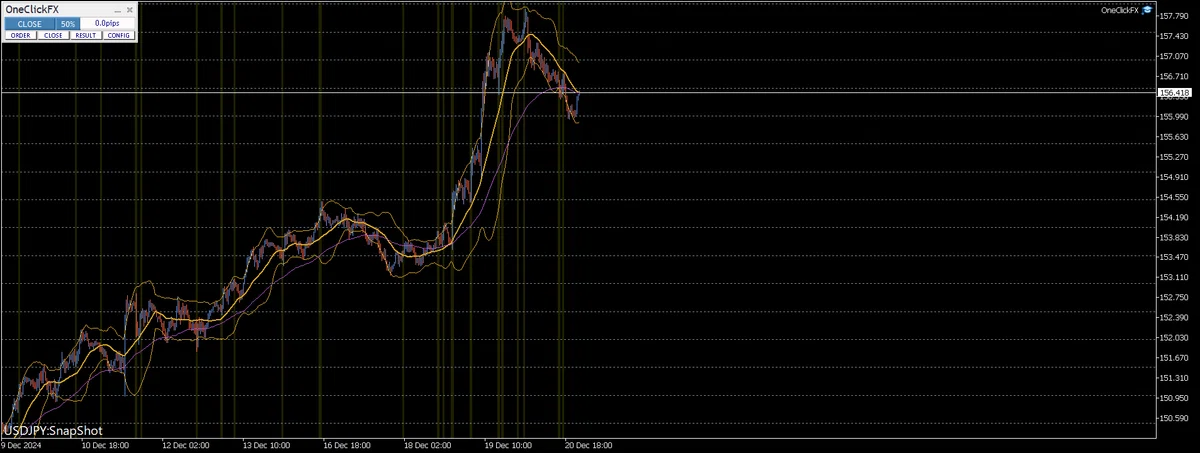Image resolution: width=1200 pixels, height=453 pixels.
Task: Open the small CLOSE tab in OneClickFX
Action: tap(53, 35)
